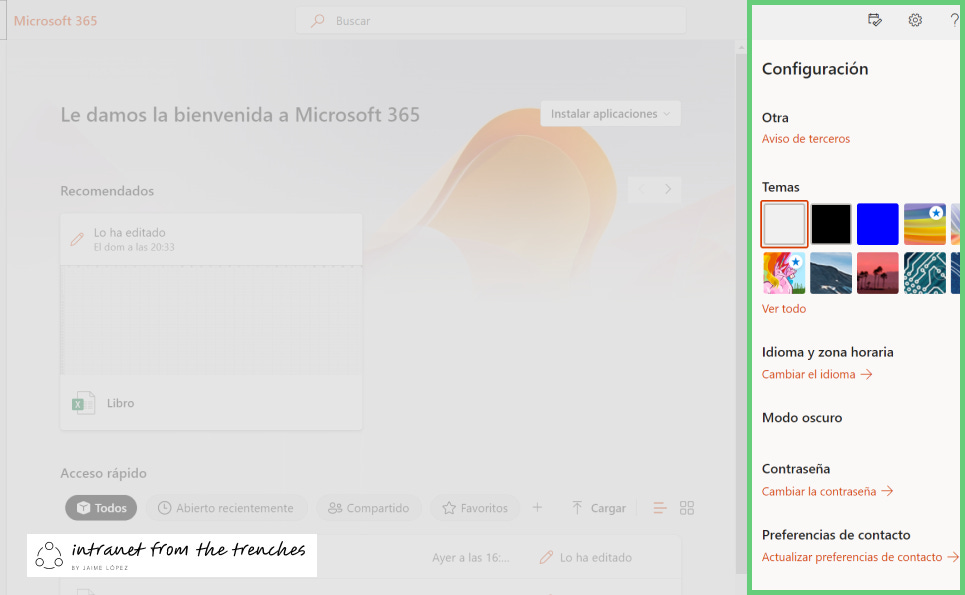965x595 pixels.
Task: Open the Help question mark icon
Action: point(954,20)
